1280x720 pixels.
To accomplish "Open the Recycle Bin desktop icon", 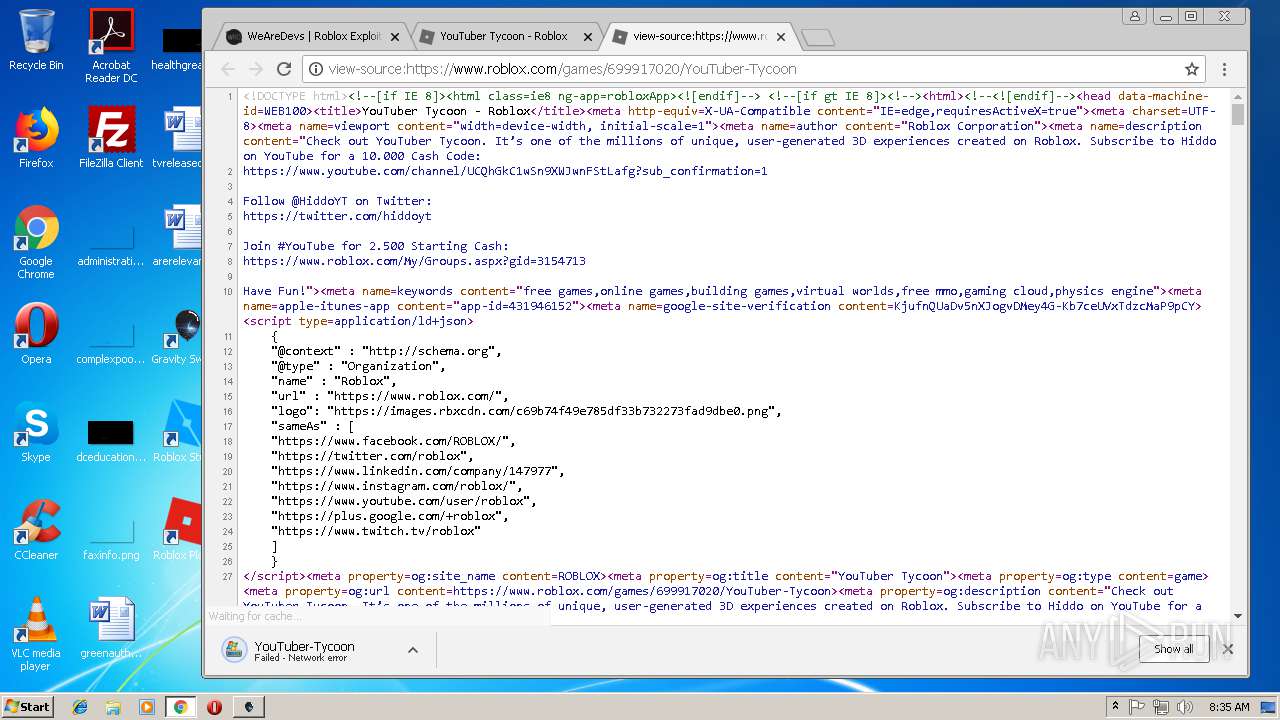I will [x=36, y=40].
